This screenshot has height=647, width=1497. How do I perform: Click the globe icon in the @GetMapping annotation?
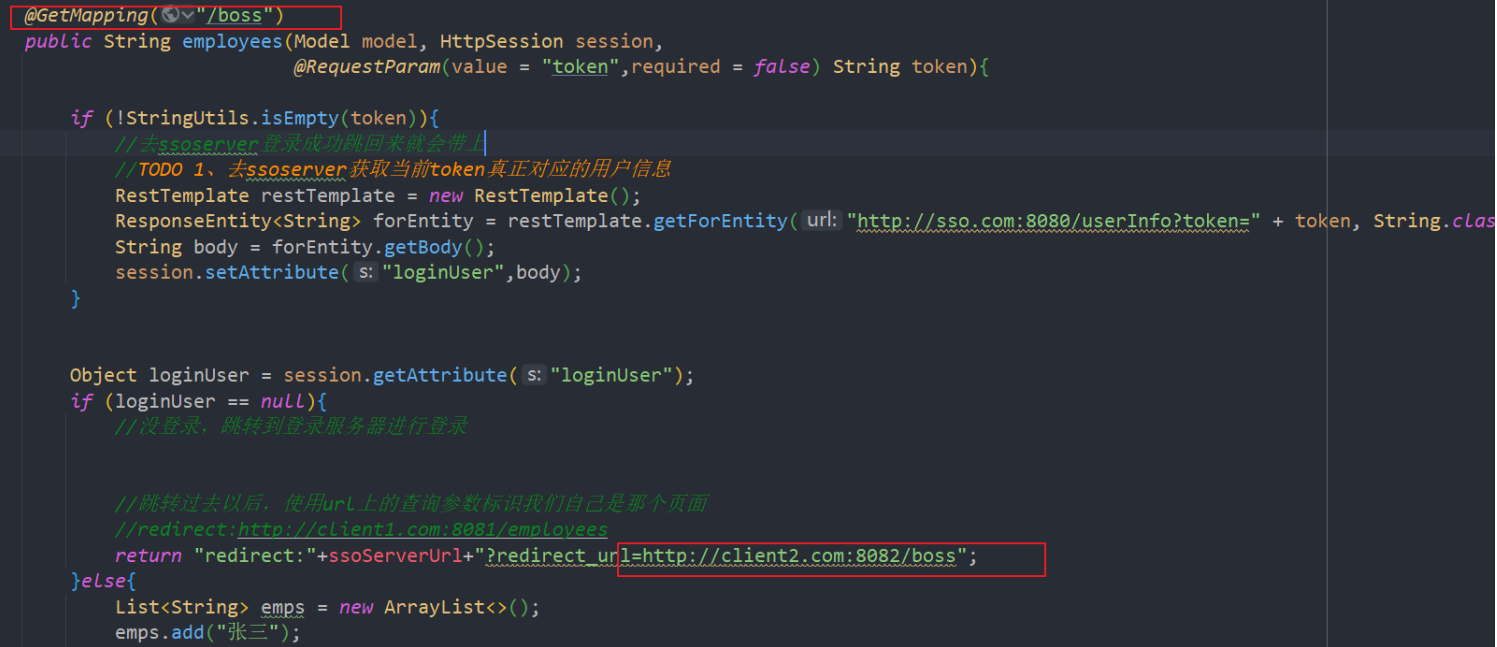click(x=170, y=15)
